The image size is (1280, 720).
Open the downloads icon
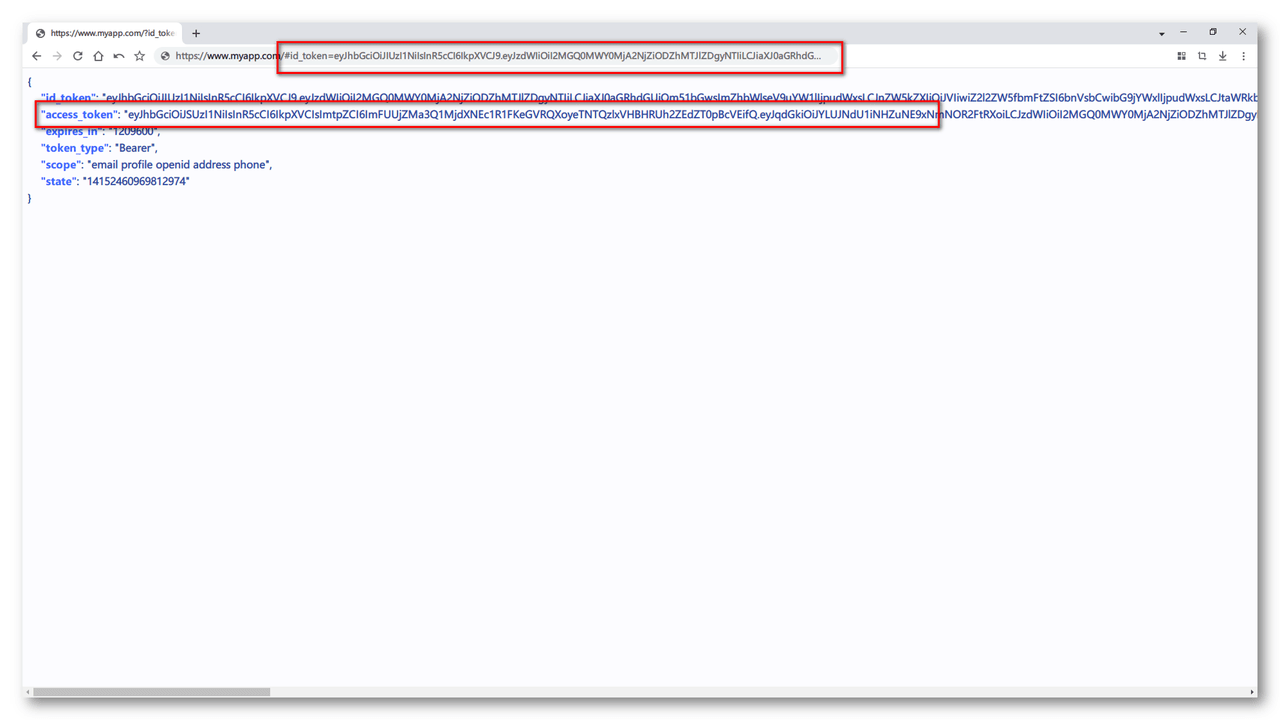pyautogui.click(x=1222, y=56)
